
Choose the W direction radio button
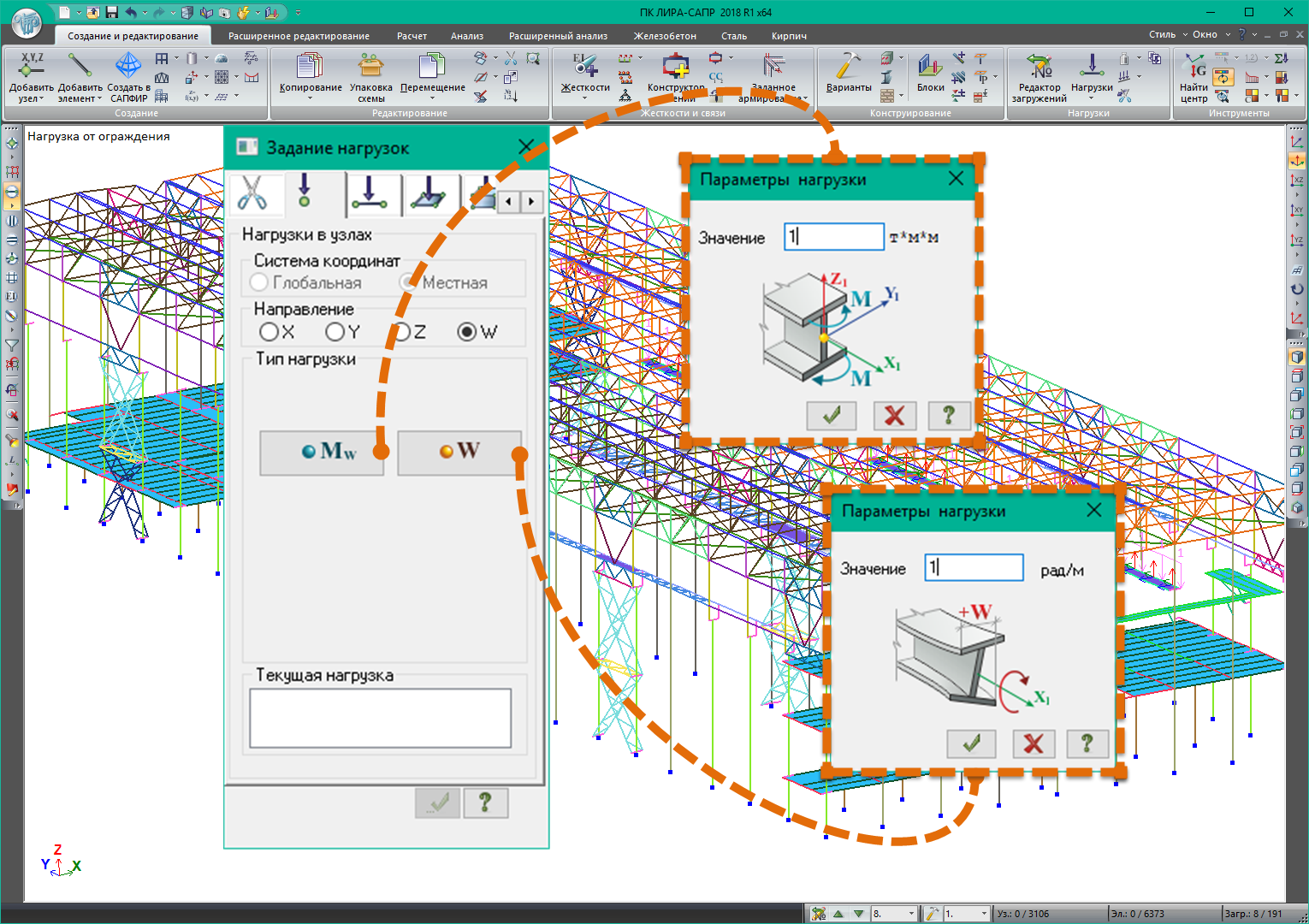click(x=467, y=332)
